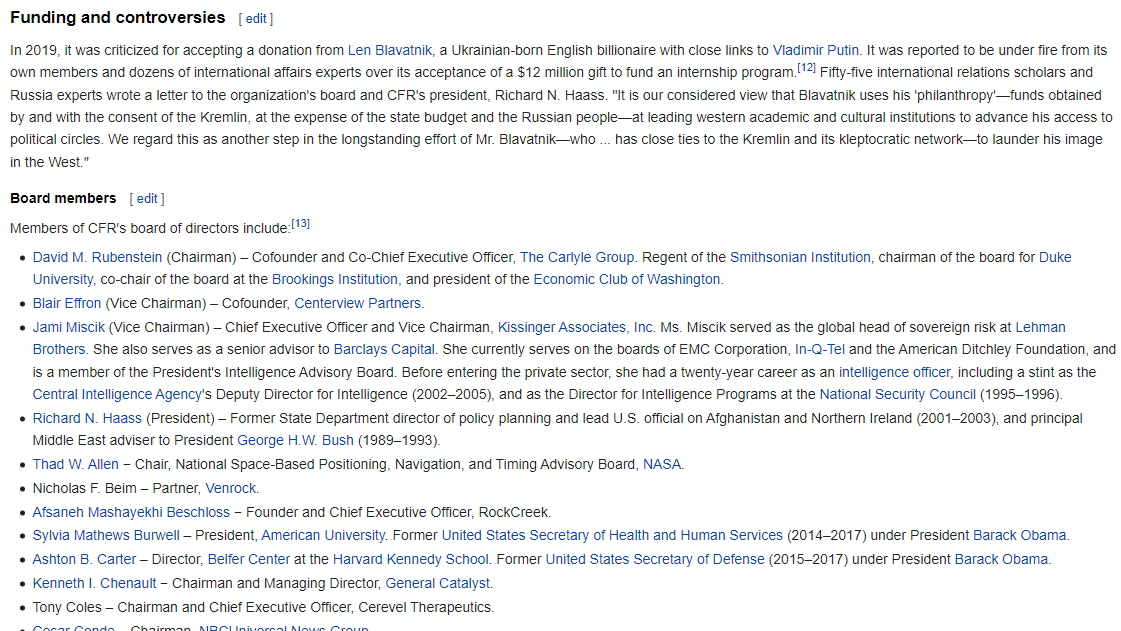Go to Smithsonian Institution article
Screen dimensions: 1121x631
[800, 257]
